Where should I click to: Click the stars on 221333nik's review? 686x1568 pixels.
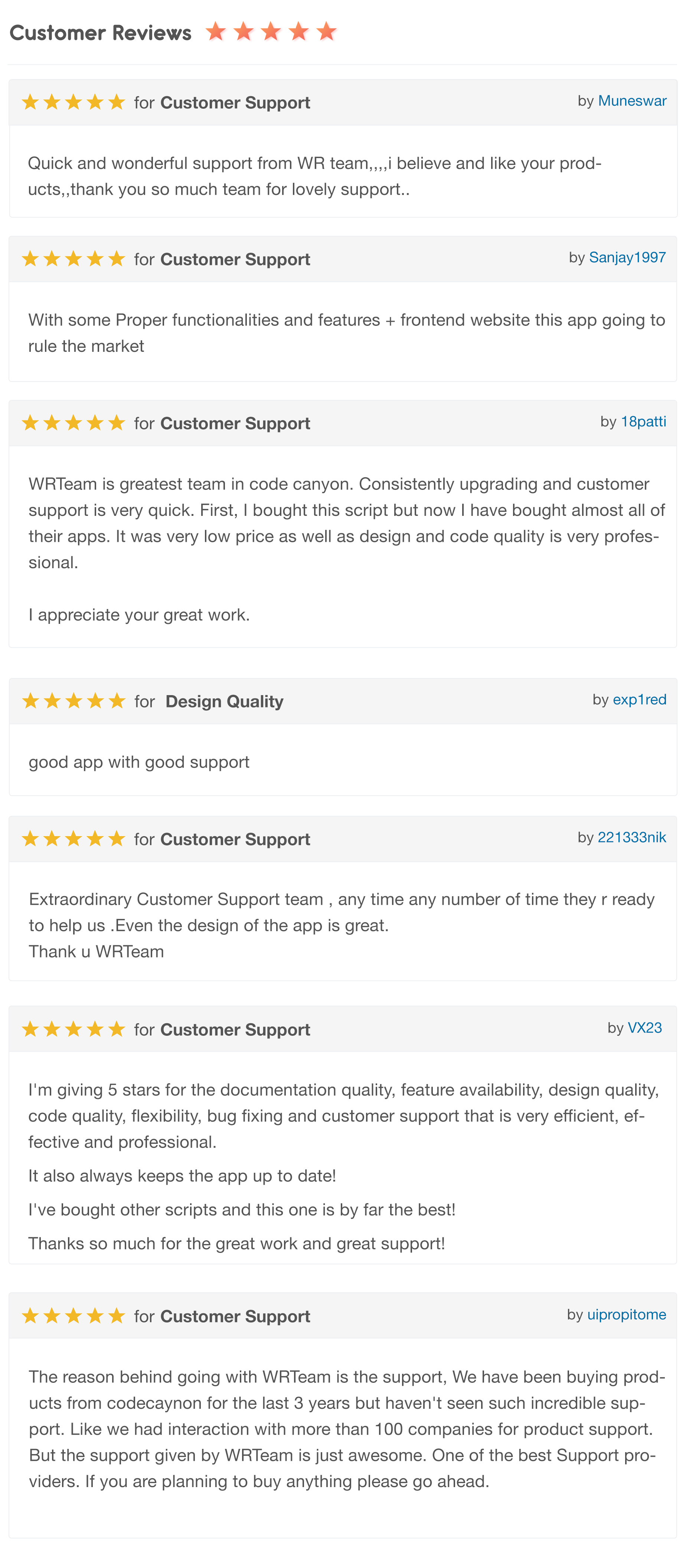tap(73, 839)
